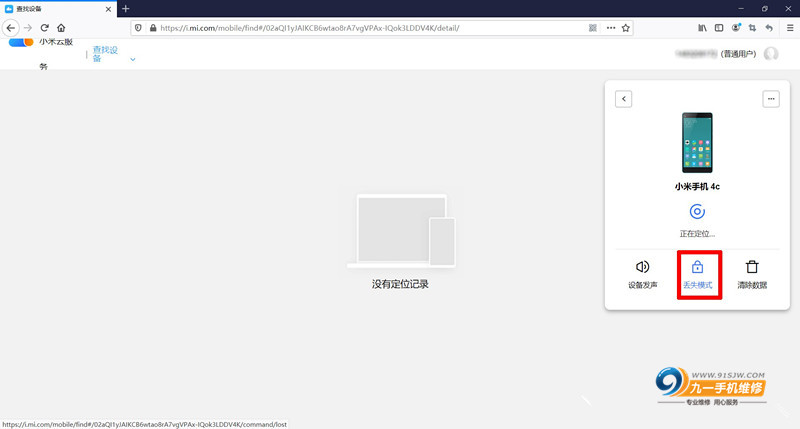
Task: Activate 丢失模式 lost mode
Action: pyautogui.click(x=697, y=274)
